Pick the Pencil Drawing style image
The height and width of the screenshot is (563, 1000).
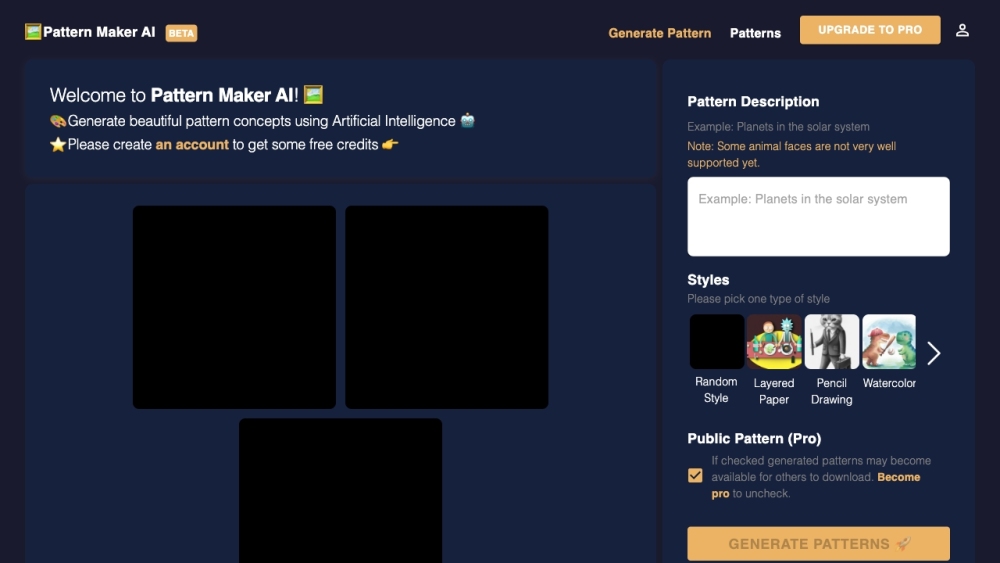click(x=832, y=342)
